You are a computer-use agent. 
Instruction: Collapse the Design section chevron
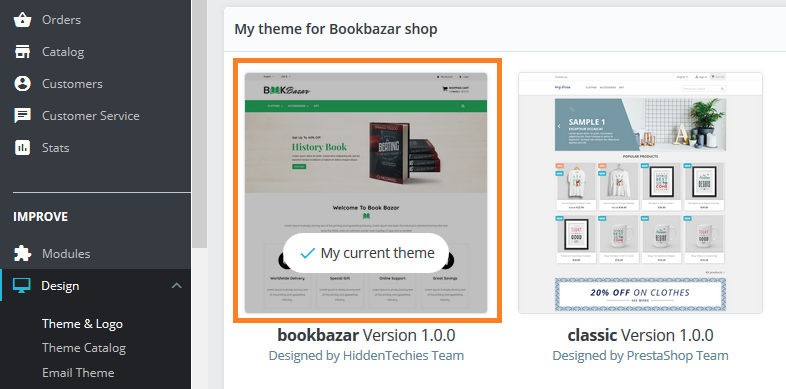click(176, 286)
